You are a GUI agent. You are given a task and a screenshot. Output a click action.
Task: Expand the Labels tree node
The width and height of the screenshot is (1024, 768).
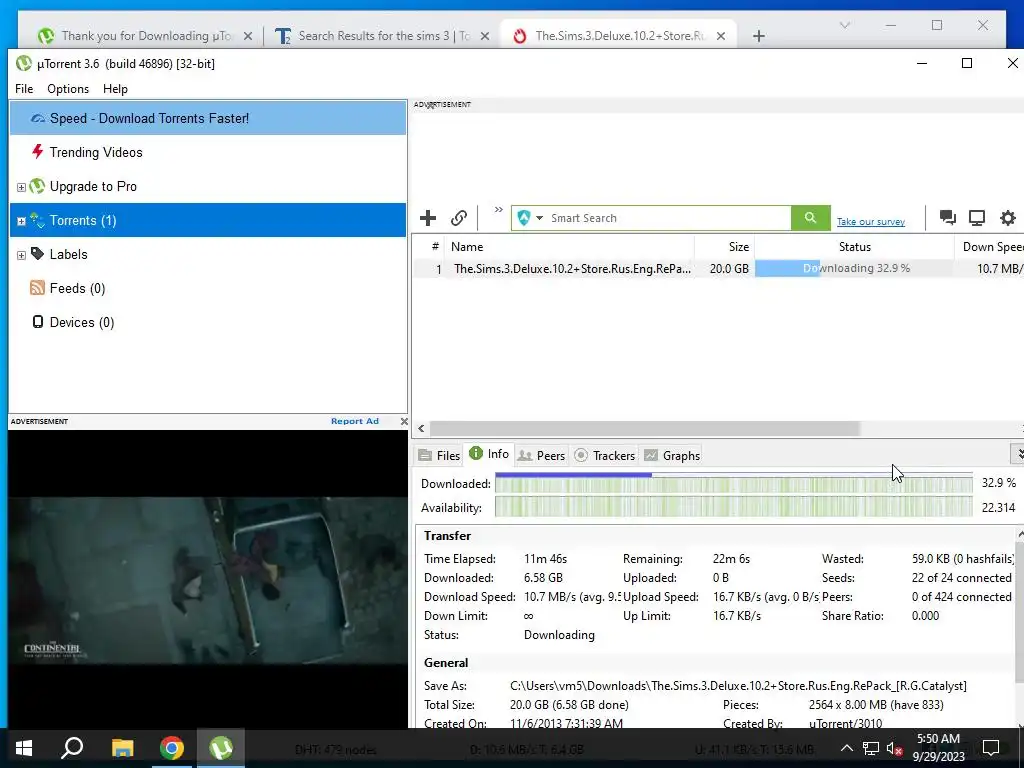tap(21, 255)
